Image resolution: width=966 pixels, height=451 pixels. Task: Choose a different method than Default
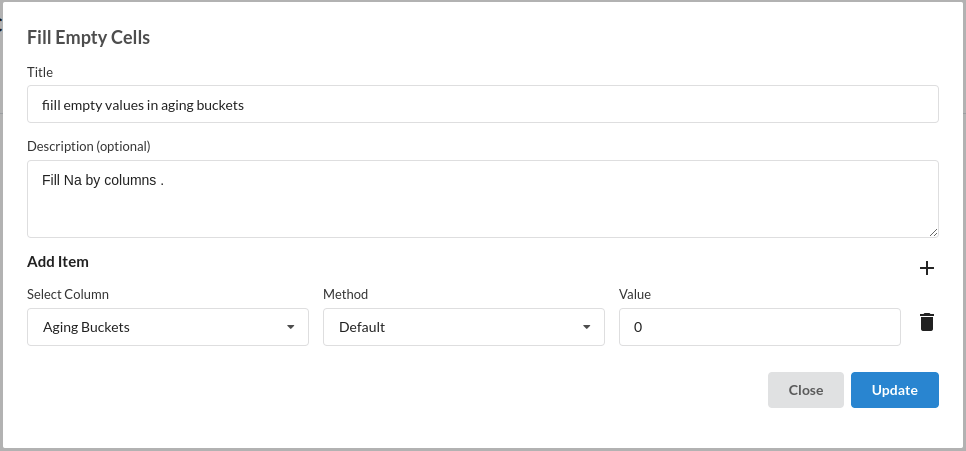click(464, 327)
